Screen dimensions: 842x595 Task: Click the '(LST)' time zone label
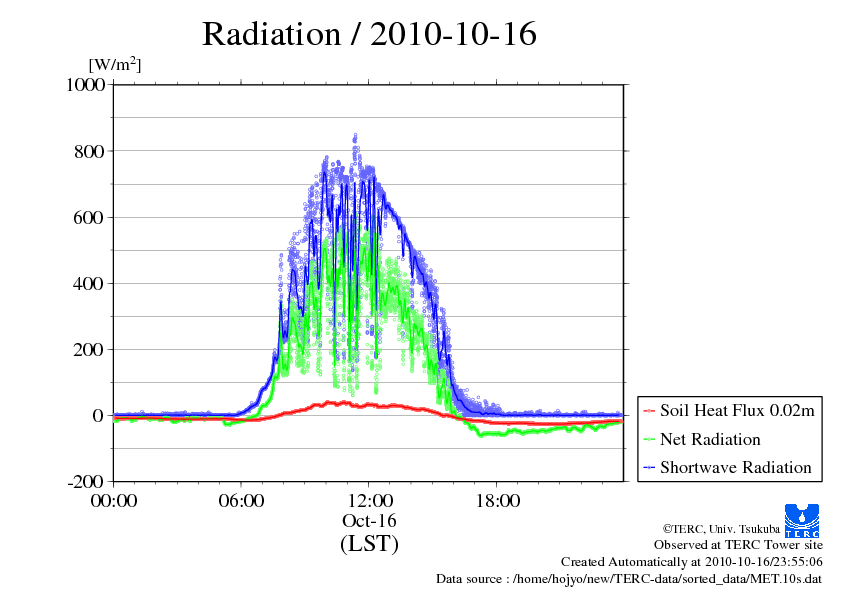click(x=369, y=544)
